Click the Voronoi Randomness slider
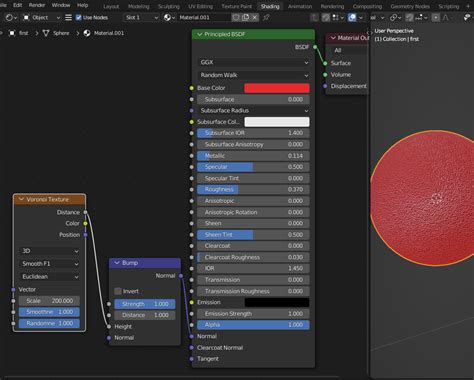Screen dimensions: 474x380 pos(49,323)
